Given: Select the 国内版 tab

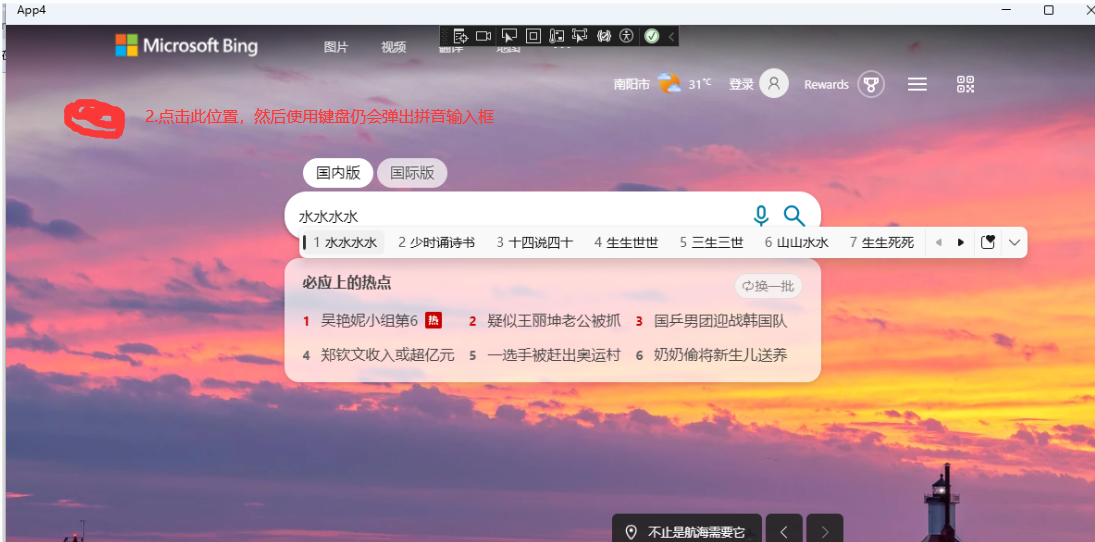Looking at the screenshot, I should pos(338,173).
